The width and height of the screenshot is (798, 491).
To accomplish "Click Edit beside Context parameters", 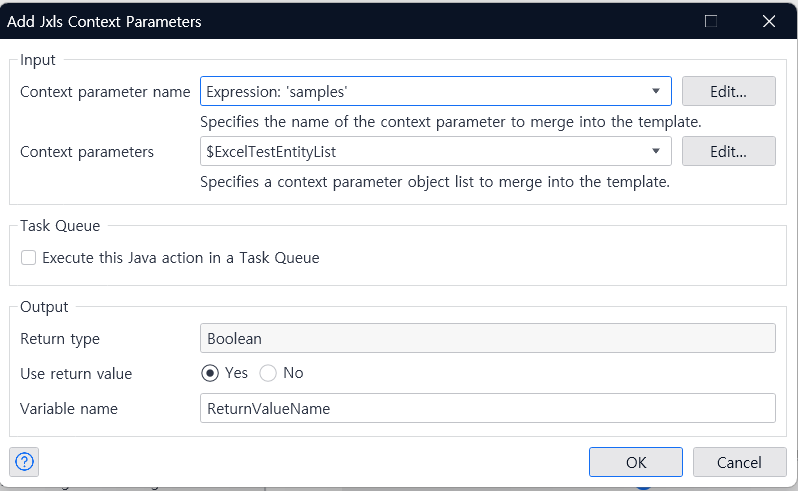I will coord(728,151).
